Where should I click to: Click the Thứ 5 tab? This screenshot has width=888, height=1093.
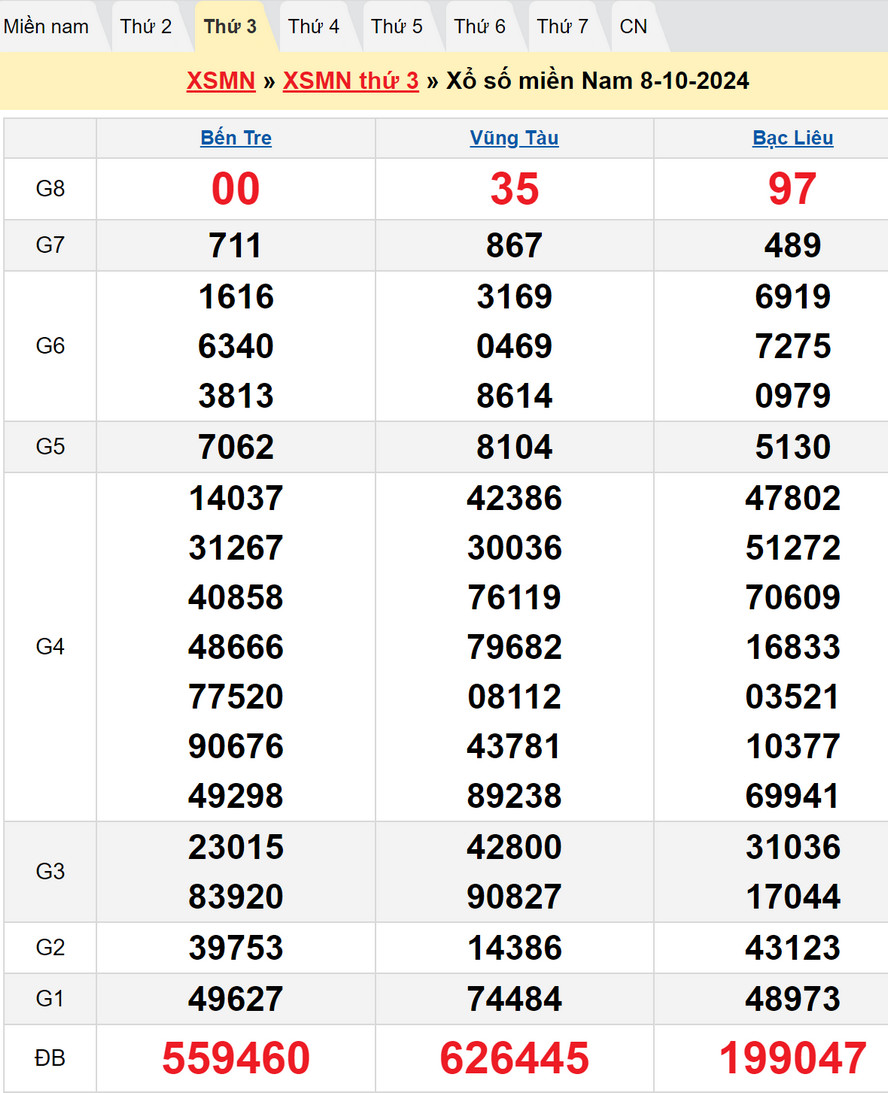[x=397, y=27]
